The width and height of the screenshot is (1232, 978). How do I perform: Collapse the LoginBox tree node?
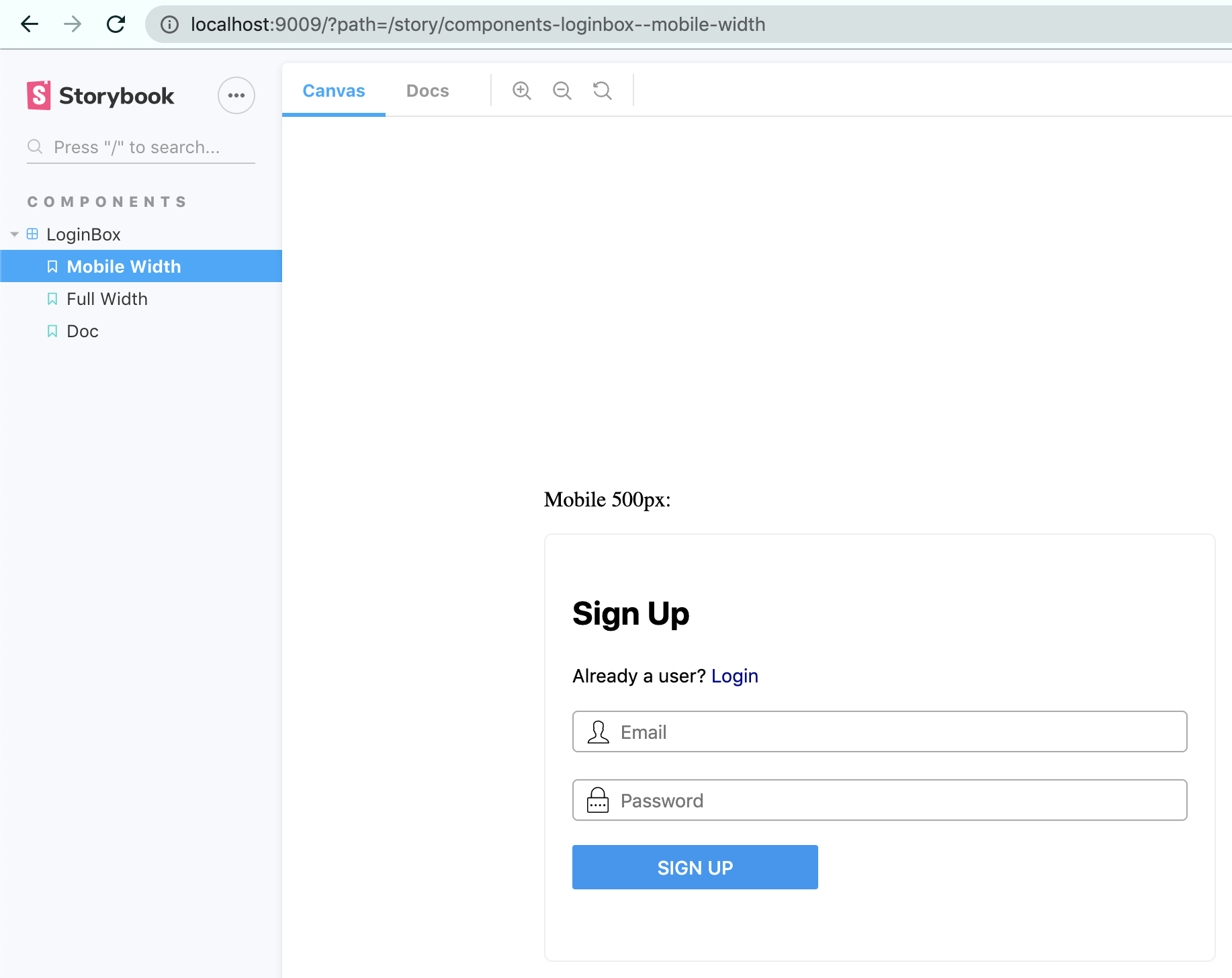coord(15,234)
